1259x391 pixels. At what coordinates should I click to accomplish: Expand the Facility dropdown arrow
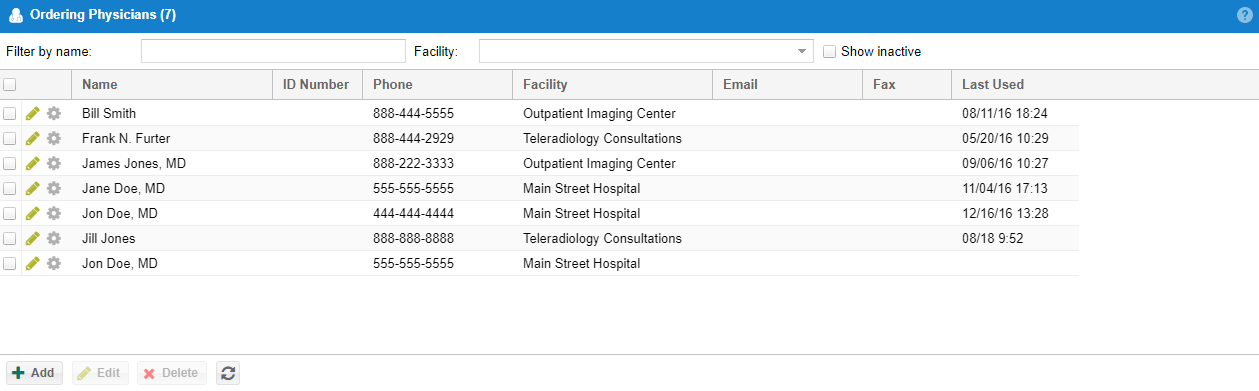[x=802, y=51]
